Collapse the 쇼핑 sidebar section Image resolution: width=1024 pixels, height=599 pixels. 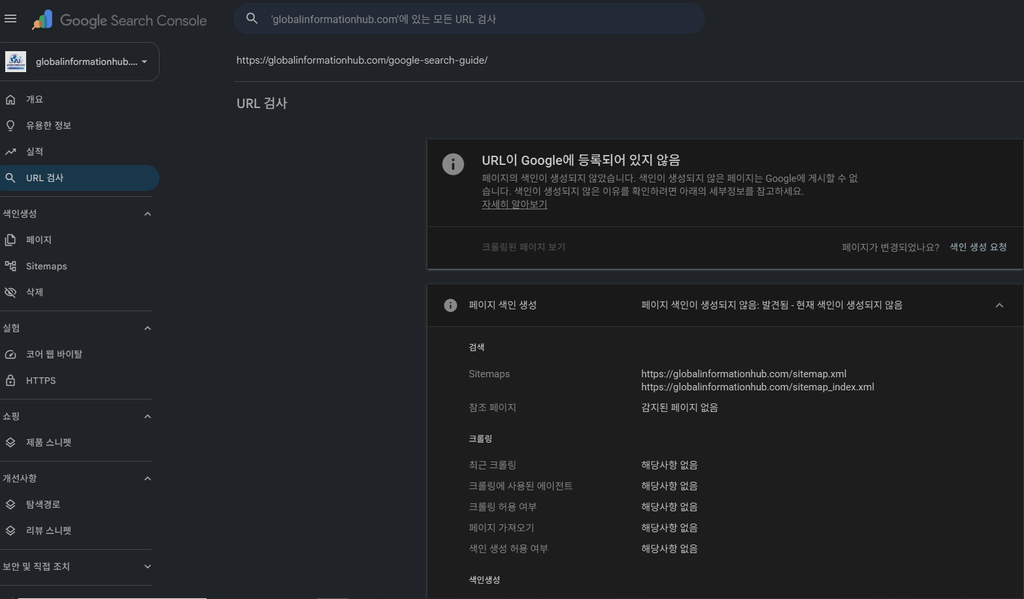tap(148, 416)
